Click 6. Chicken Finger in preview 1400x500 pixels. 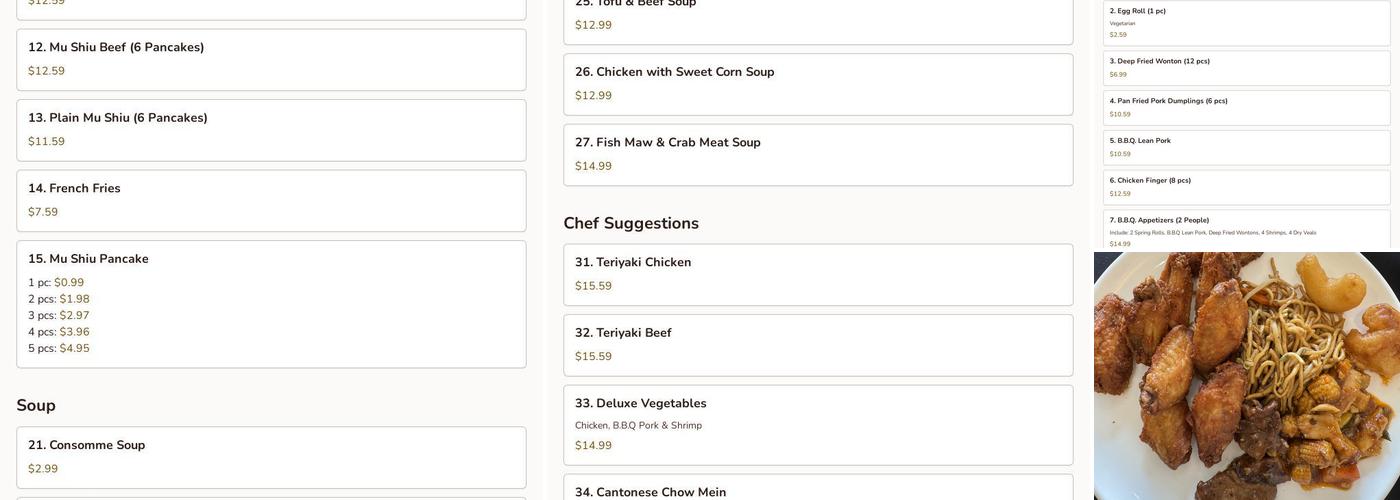[x=1246, y=187]
